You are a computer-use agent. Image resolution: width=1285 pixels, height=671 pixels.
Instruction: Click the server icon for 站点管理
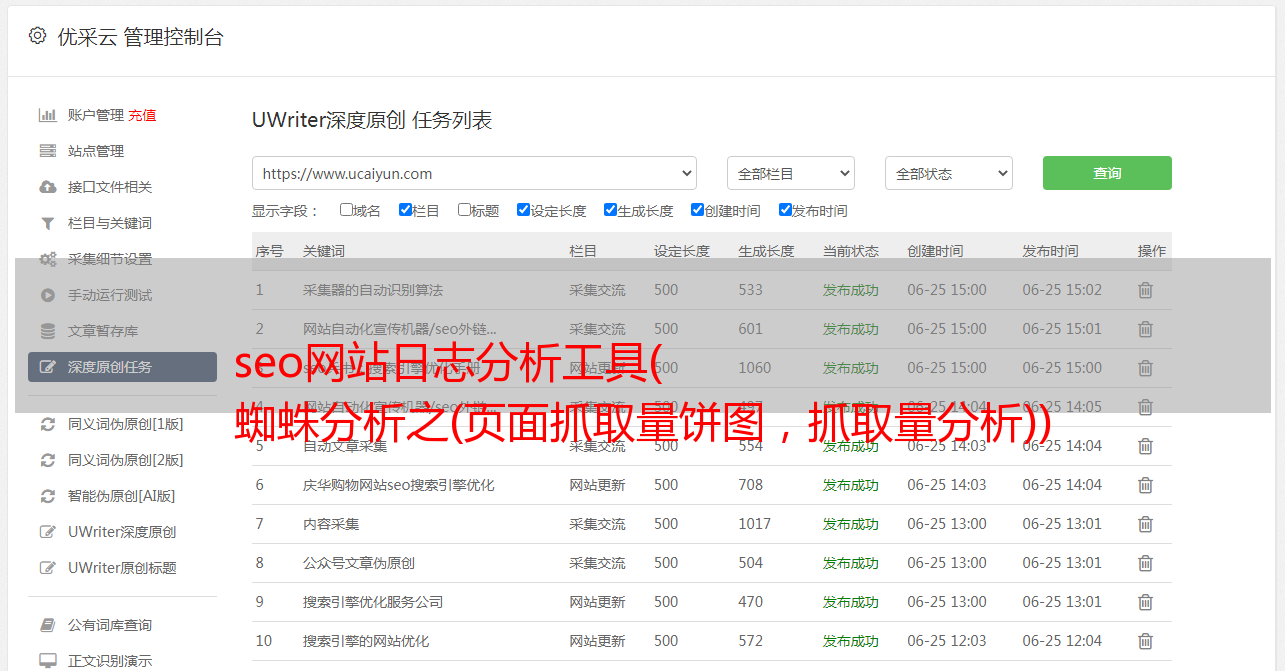click(47, 151)
